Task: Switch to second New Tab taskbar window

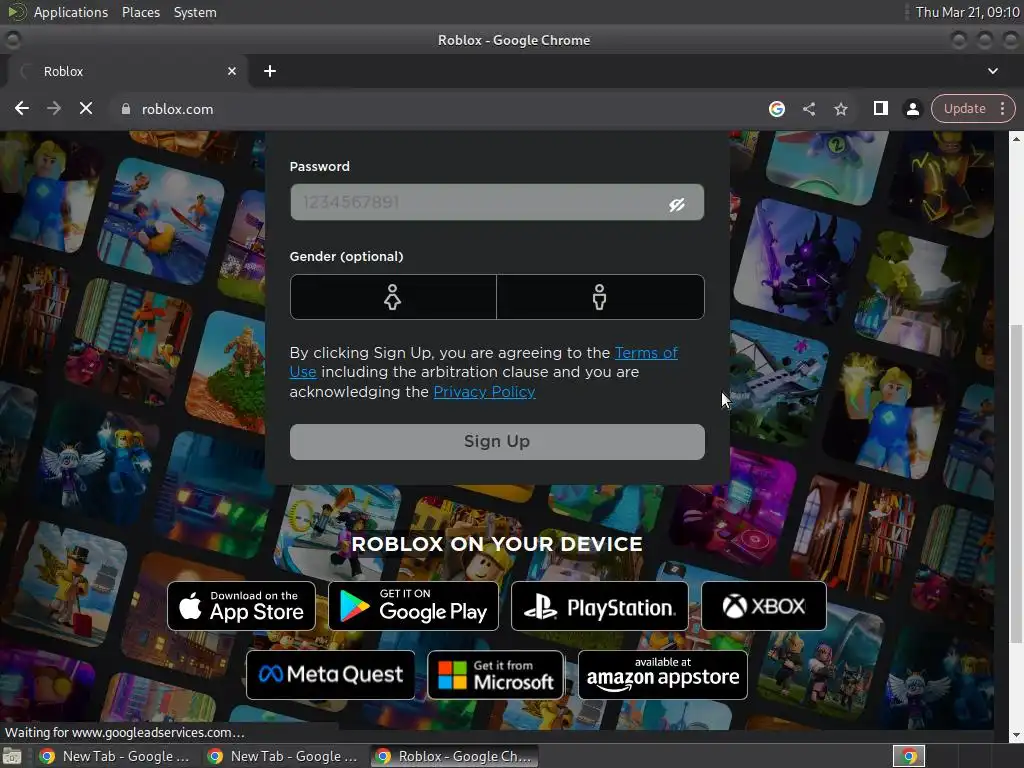Action: click(283, 756)
